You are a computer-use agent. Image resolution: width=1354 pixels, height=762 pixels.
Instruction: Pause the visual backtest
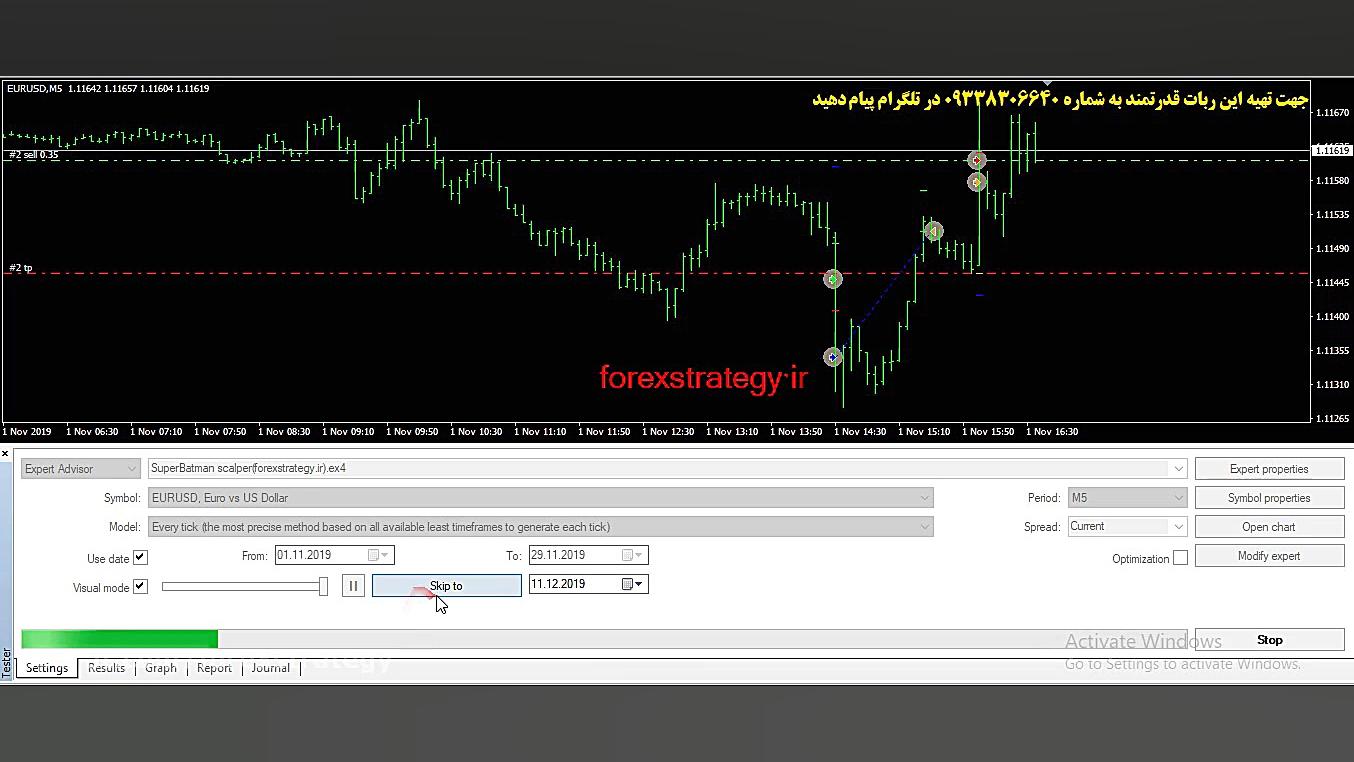(353, 586)
